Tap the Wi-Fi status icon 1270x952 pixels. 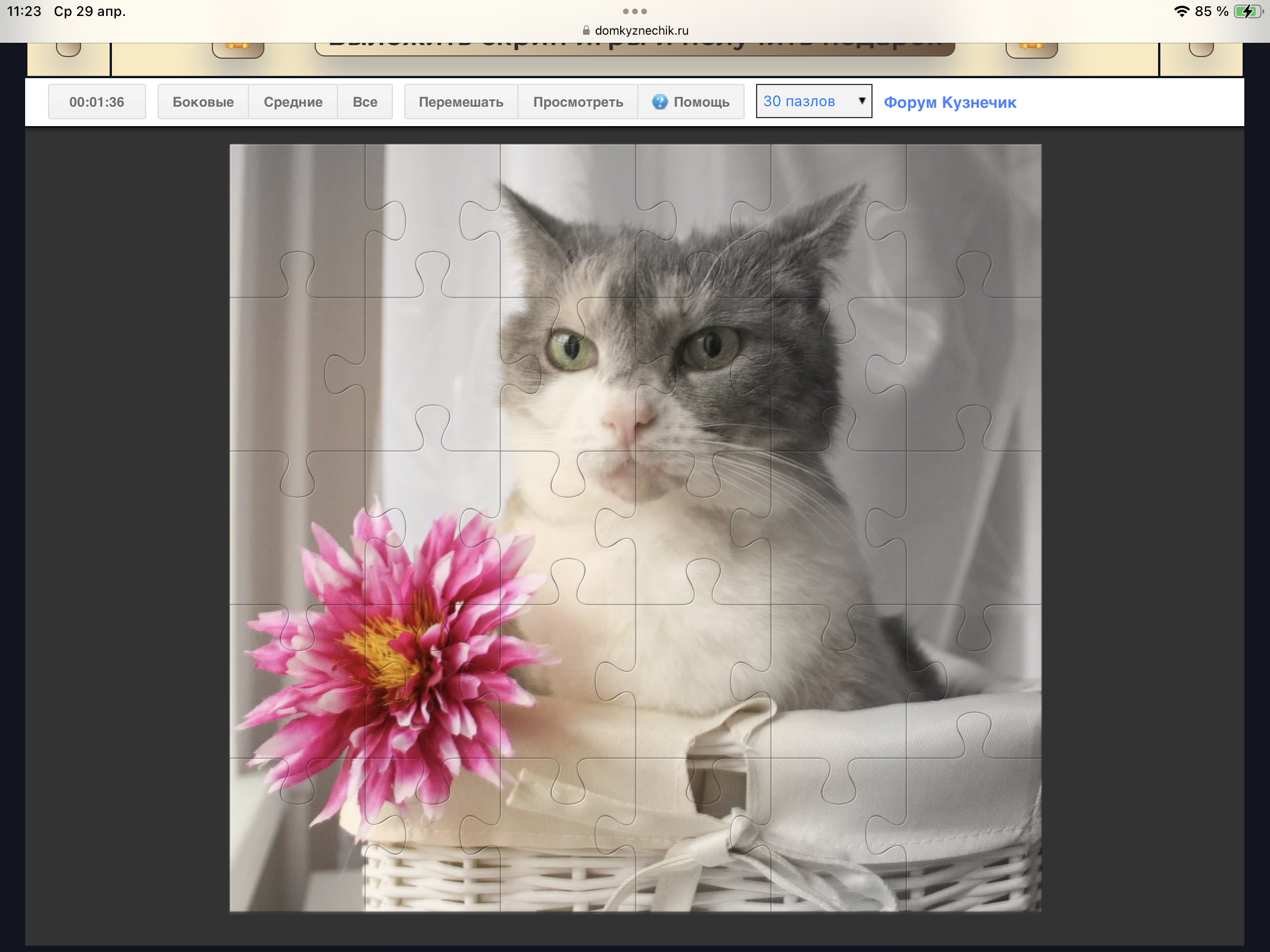[1181, 11]
